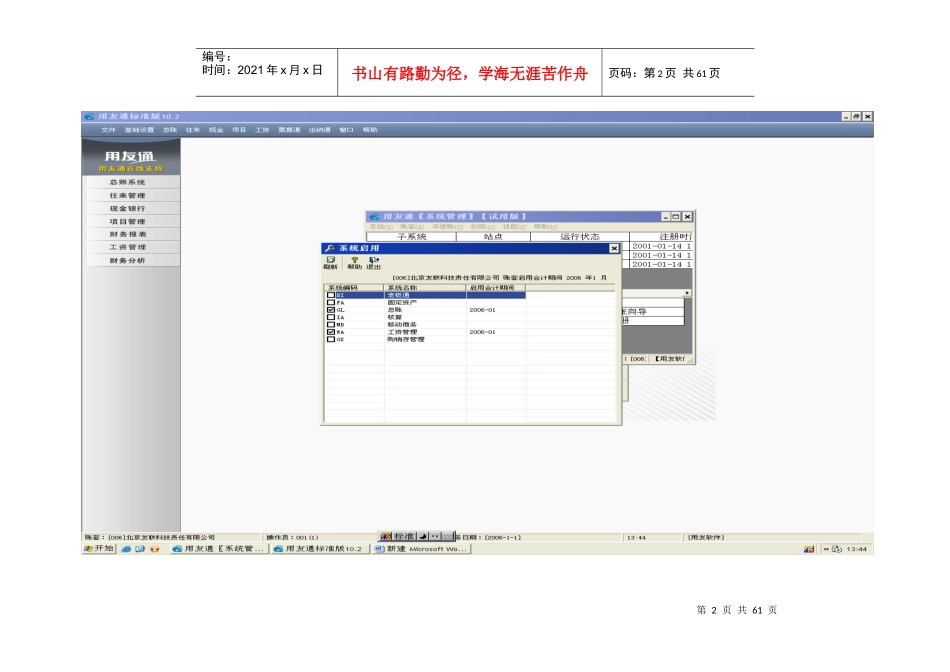Click 财务报表 in the left sidebar
Screen dimensions: 950x672
pyautogui.click(x=131, y=234)
